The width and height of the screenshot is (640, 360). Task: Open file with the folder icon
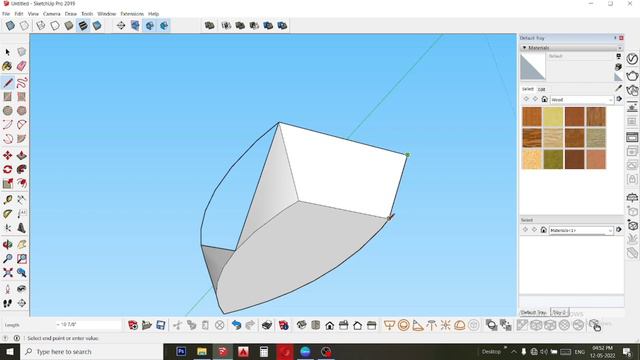(x=147, y=325)
